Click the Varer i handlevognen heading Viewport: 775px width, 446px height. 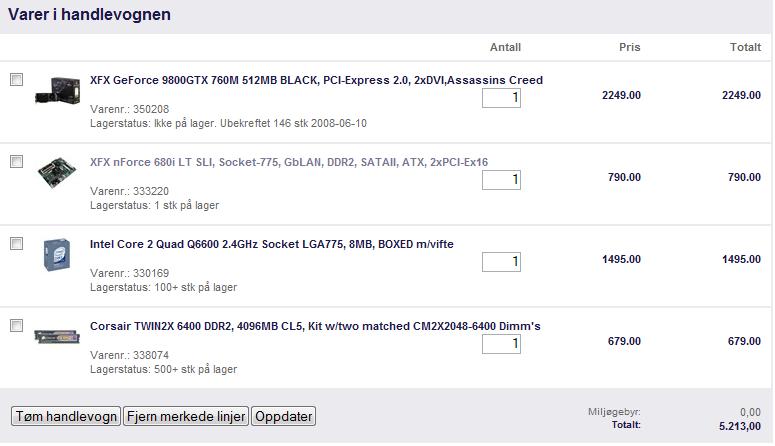89,15
